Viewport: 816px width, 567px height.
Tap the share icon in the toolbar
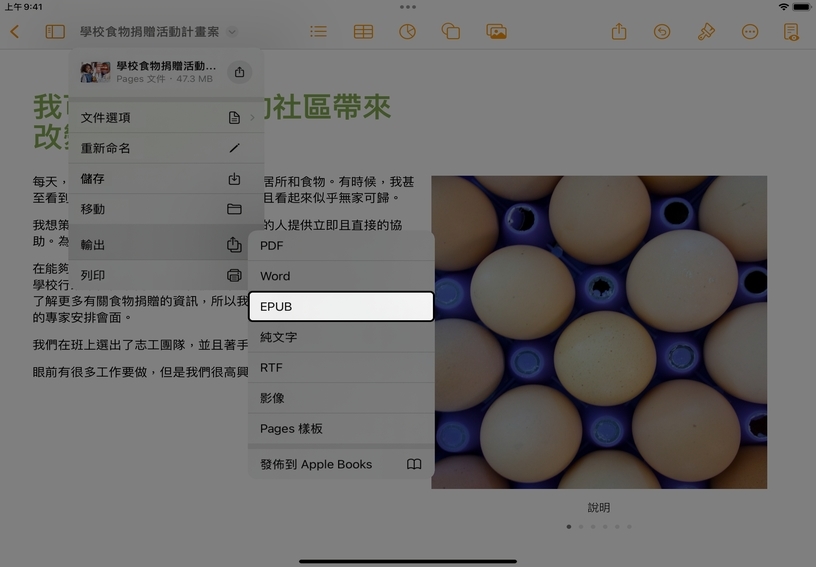click(x=619, y=32)
